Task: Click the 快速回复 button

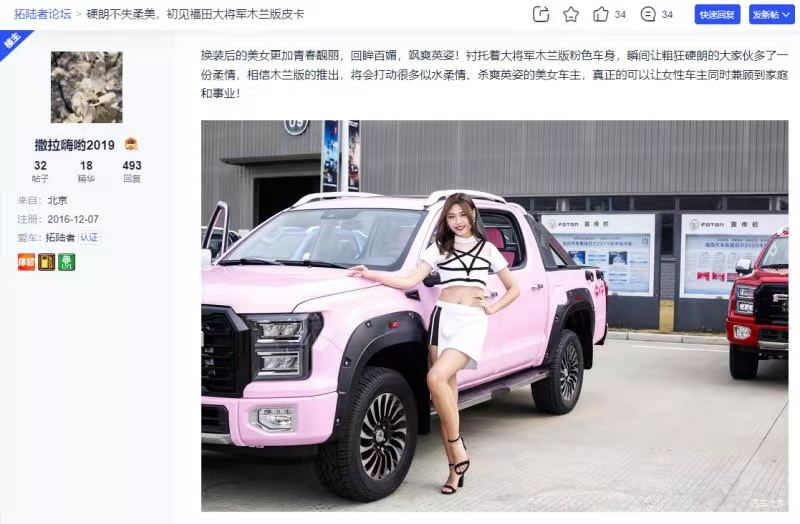Action: (x=717, y=15)
